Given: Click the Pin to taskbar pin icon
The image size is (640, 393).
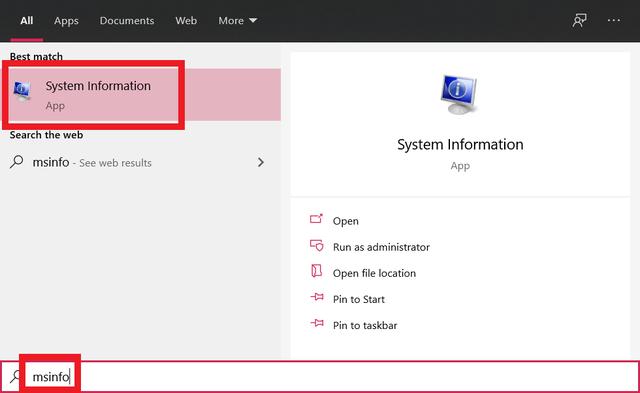Looking at the screenshot, I should pos(317,324).
